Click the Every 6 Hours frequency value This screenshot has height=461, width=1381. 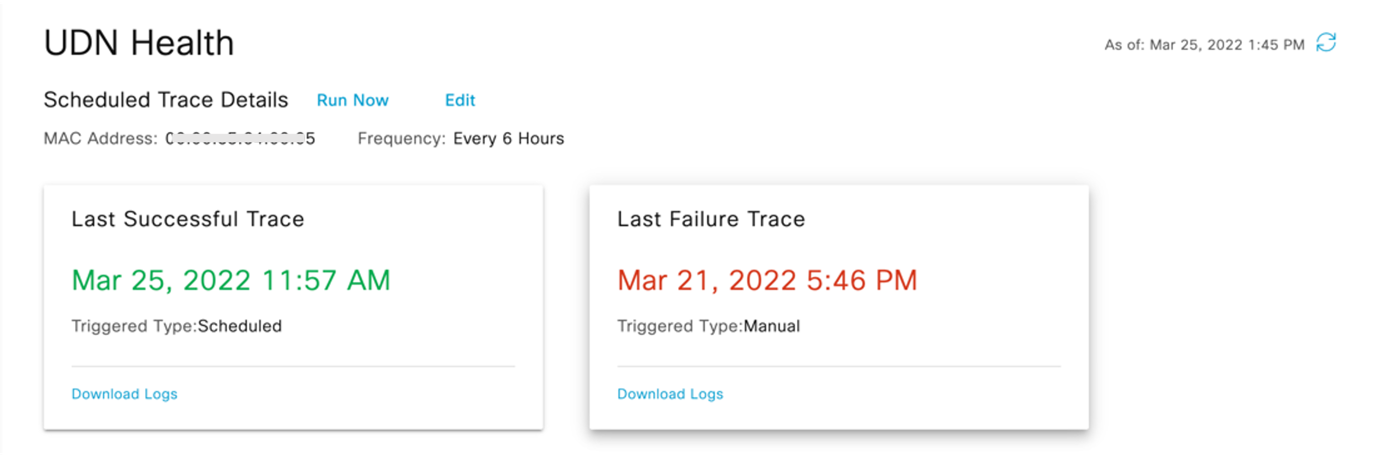coord(509,139)
